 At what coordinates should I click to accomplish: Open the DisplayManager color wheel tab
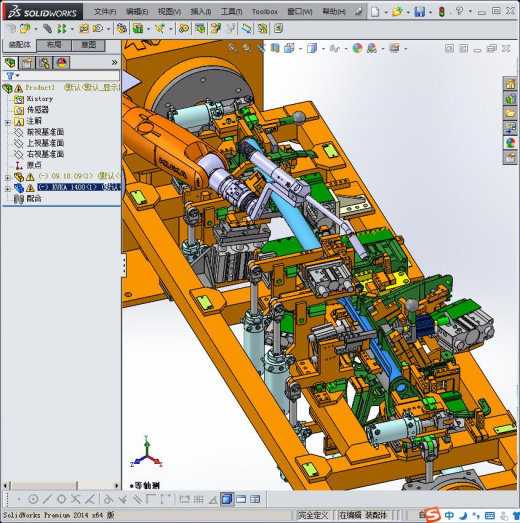click(x=61, y=63)
